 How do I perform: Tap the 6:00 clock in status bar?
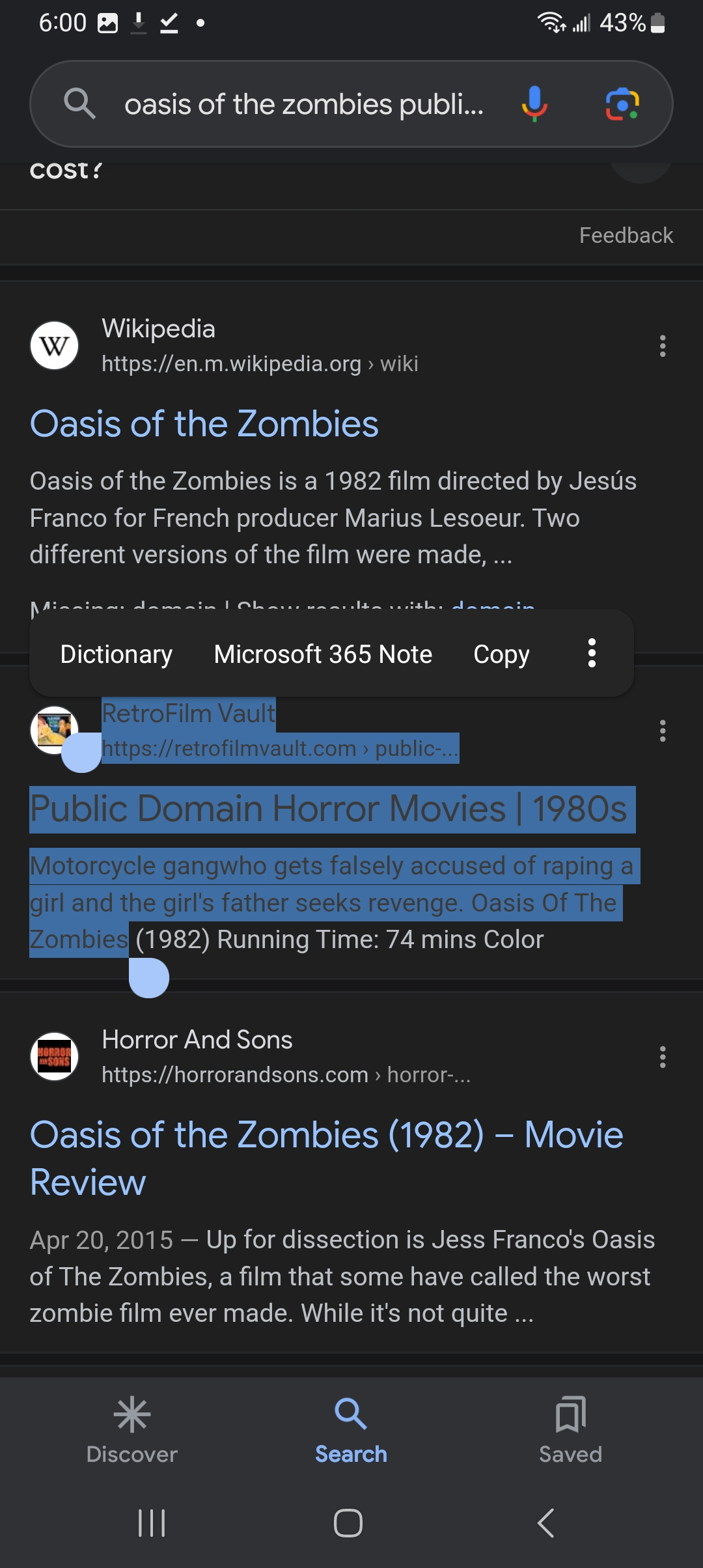pyautogui.click(x=62, y=23)
